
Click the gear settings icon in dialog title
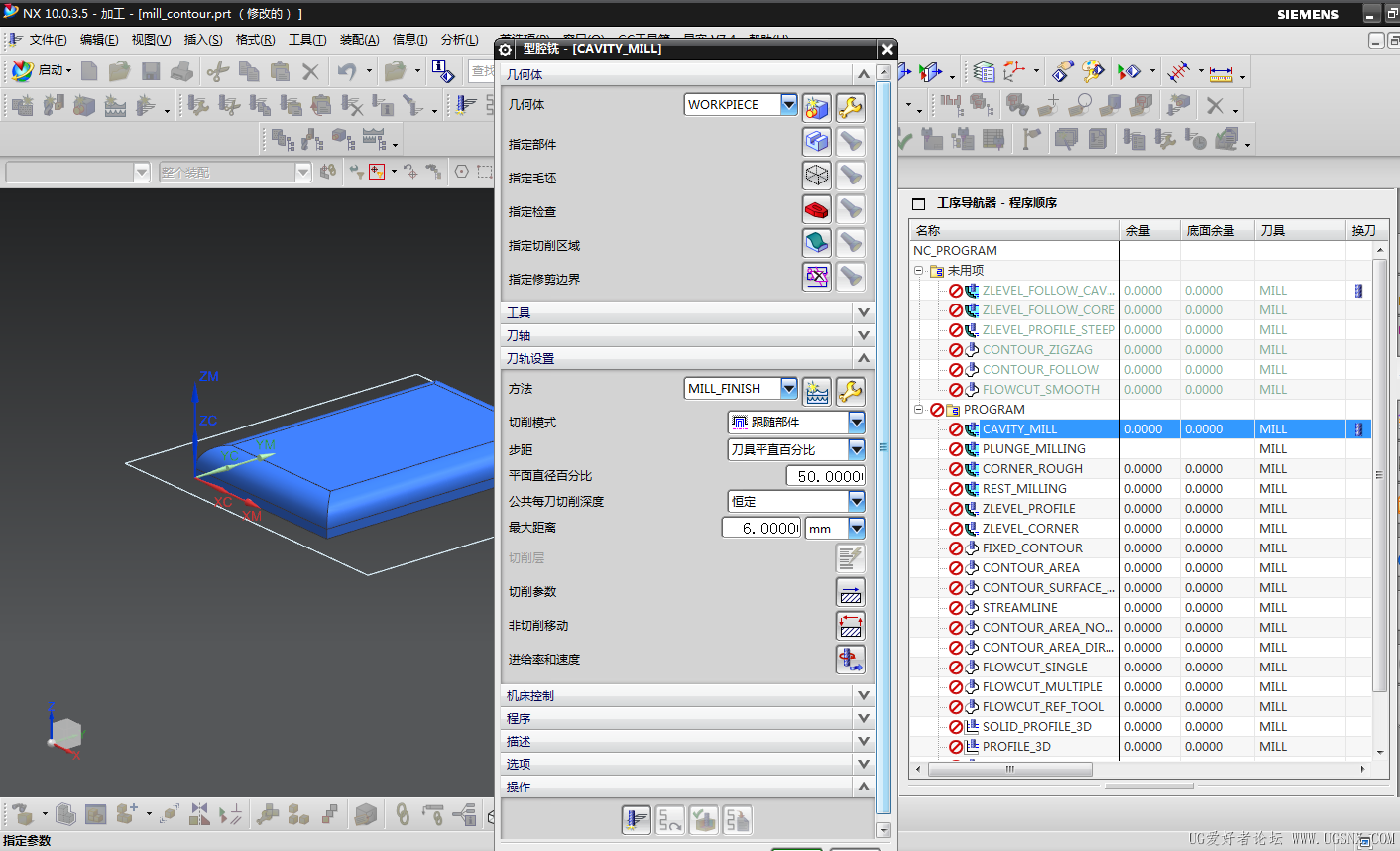click(x=506, y=49)
